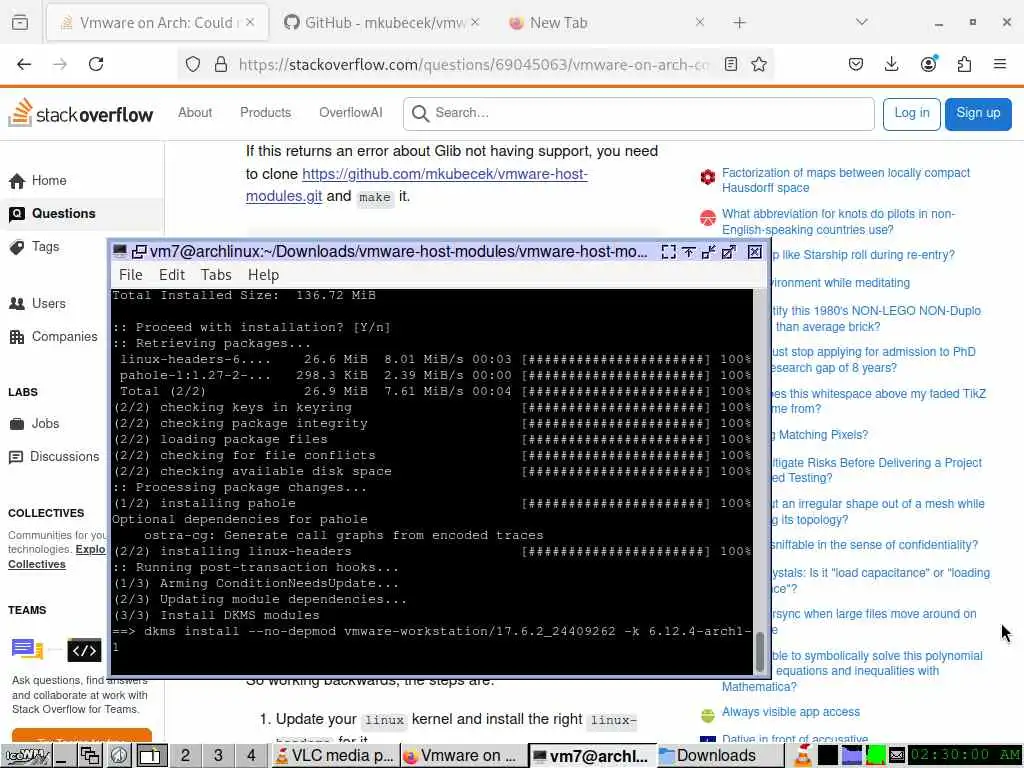Activate VLC media player taskbar entry
This screenshot has width=1024, height=768.
334,756
